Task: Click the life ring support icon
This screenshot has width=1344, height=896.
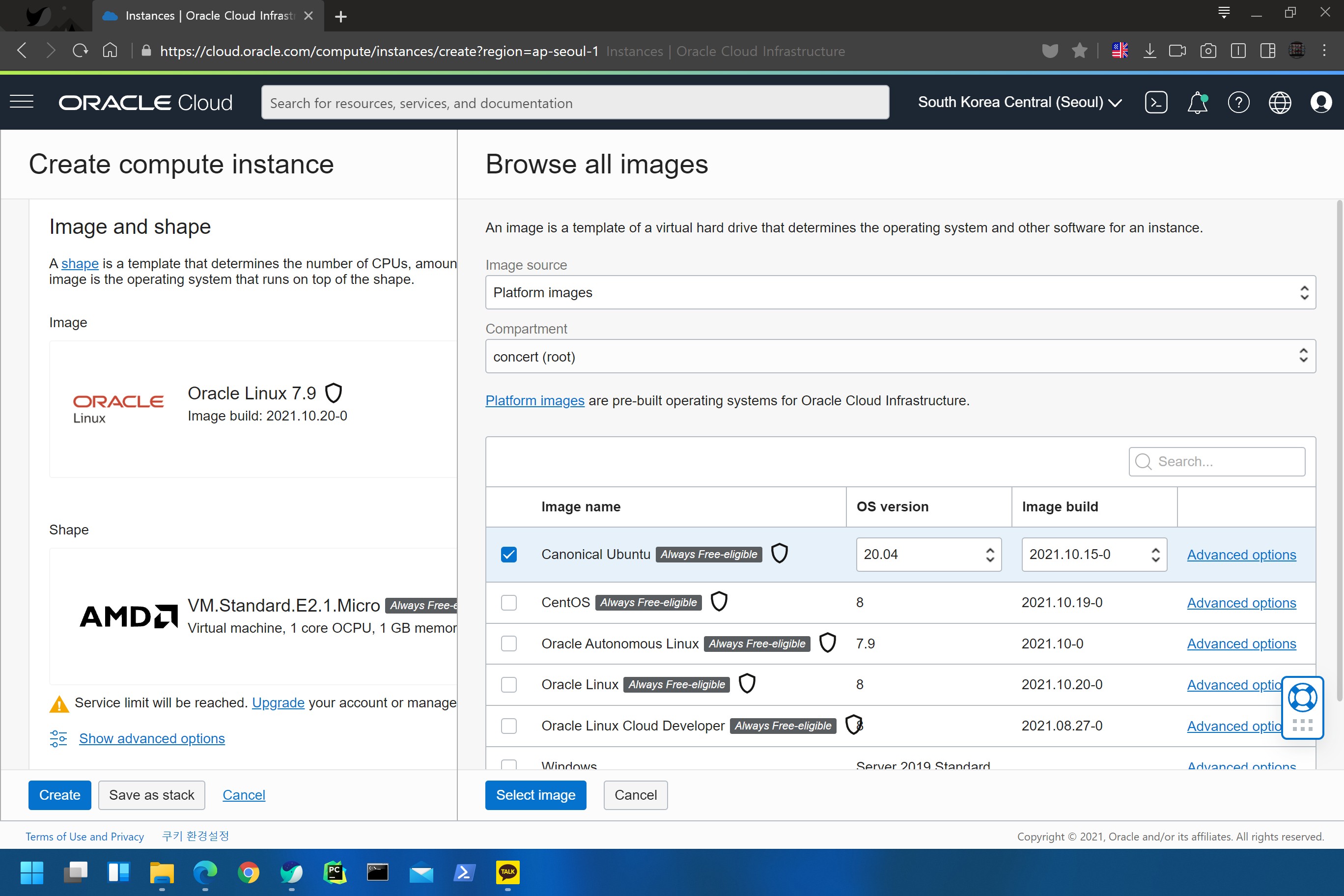Action: pyautogui.click(x=1302, y=698)
